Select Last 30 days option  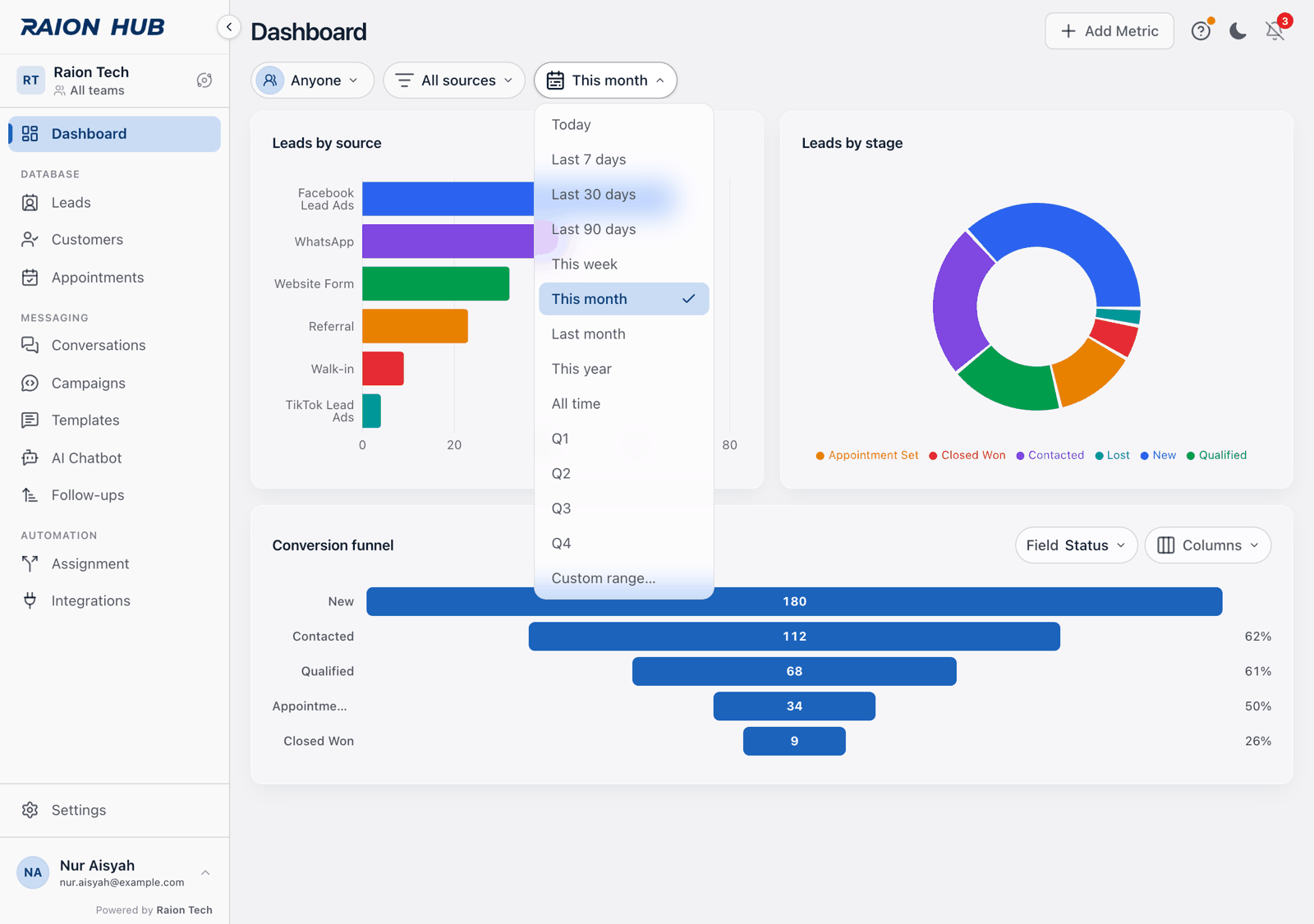click(624, 195)
